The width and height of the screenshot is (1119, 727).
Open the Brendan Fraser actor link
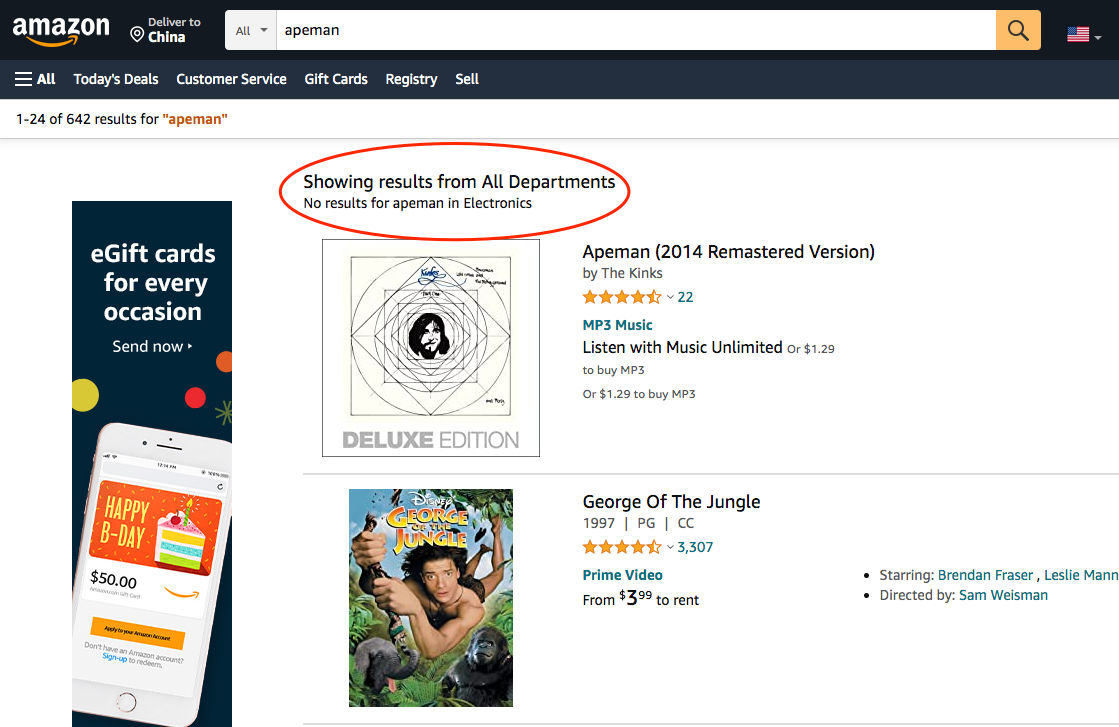click(x=983, y=575)
